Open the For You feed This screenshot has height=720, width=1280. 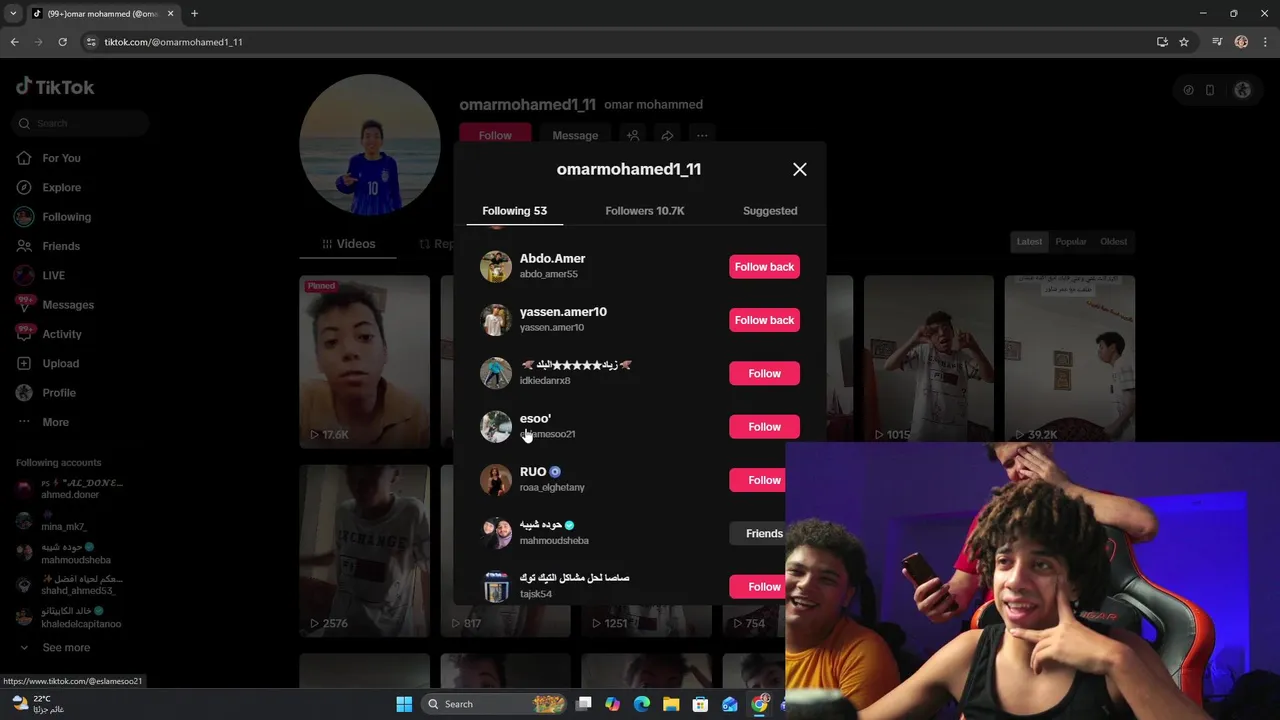tap(61, 158)
